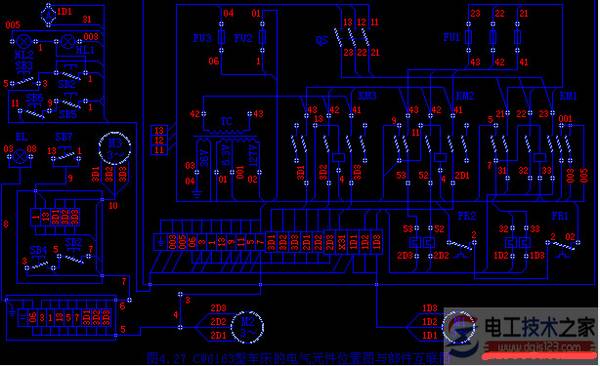Image resolution: width=600 pixels, height=366 pixels.
Task: Click terminal label 06 below FU3
Action: [214, 61]
